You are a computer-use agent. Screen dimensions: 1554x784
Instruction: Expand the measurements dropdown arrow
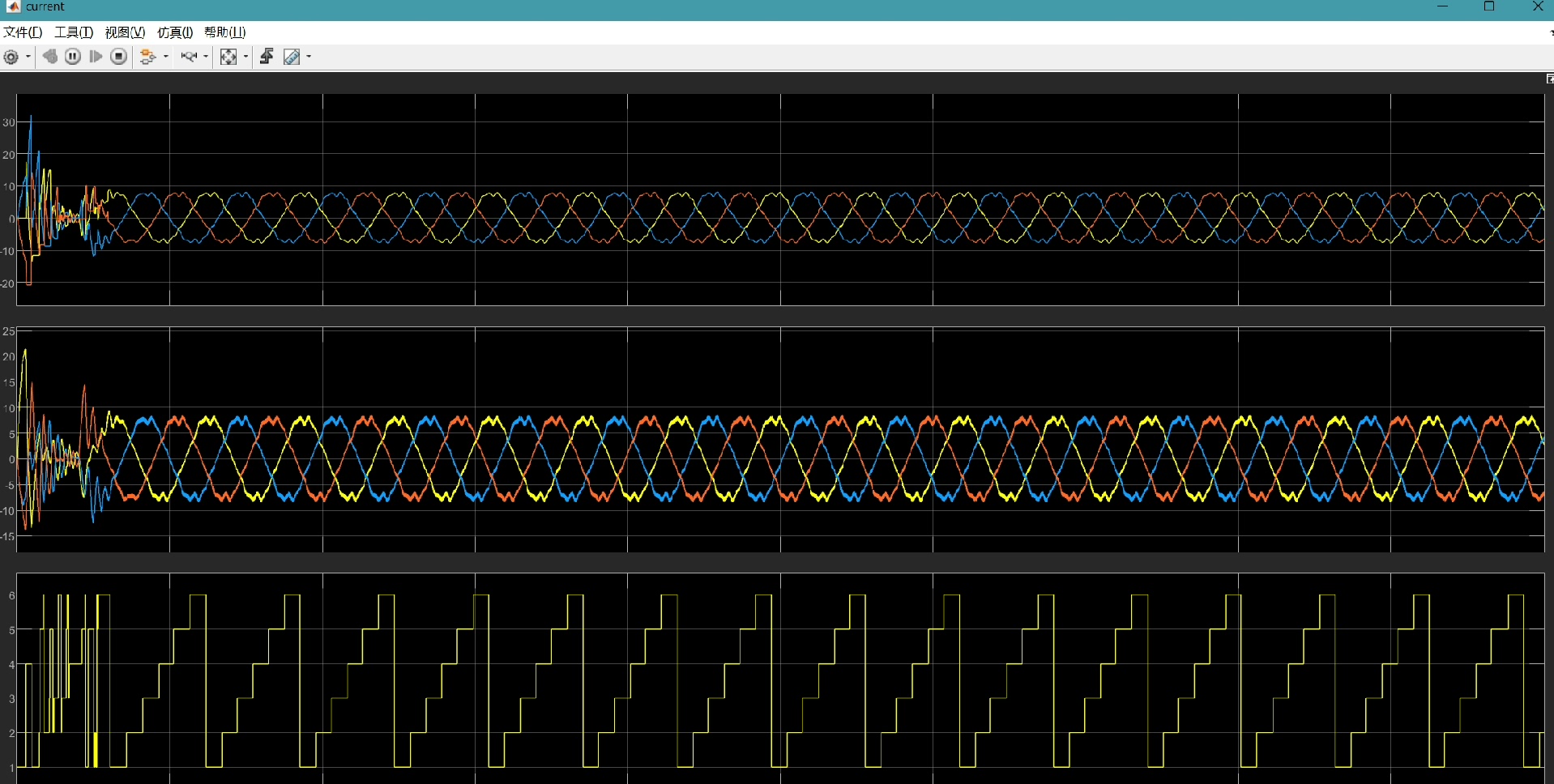click(309, 57)
